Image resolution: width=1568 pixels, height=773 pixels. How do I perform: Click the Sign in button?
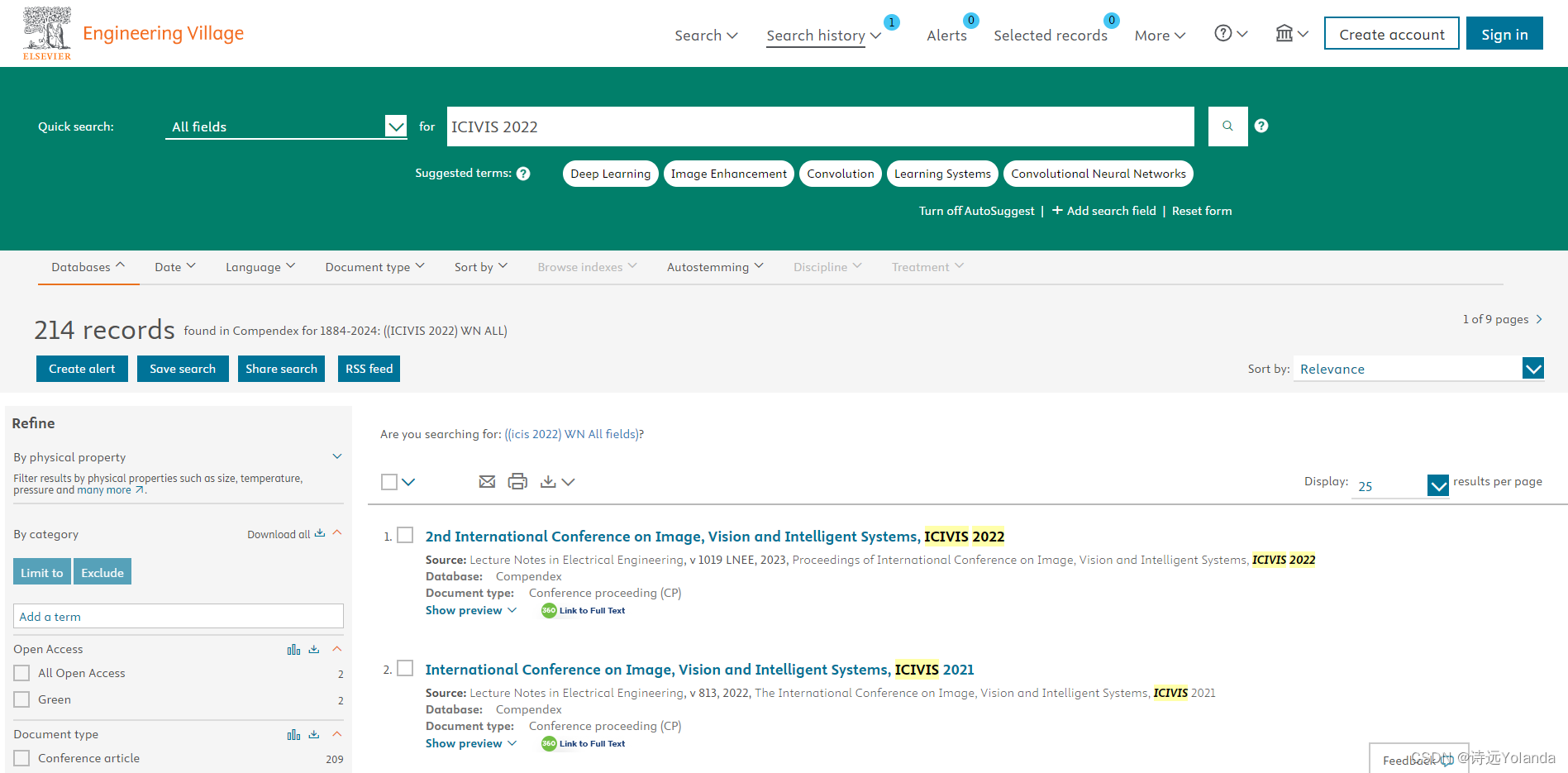(1504, 34)
